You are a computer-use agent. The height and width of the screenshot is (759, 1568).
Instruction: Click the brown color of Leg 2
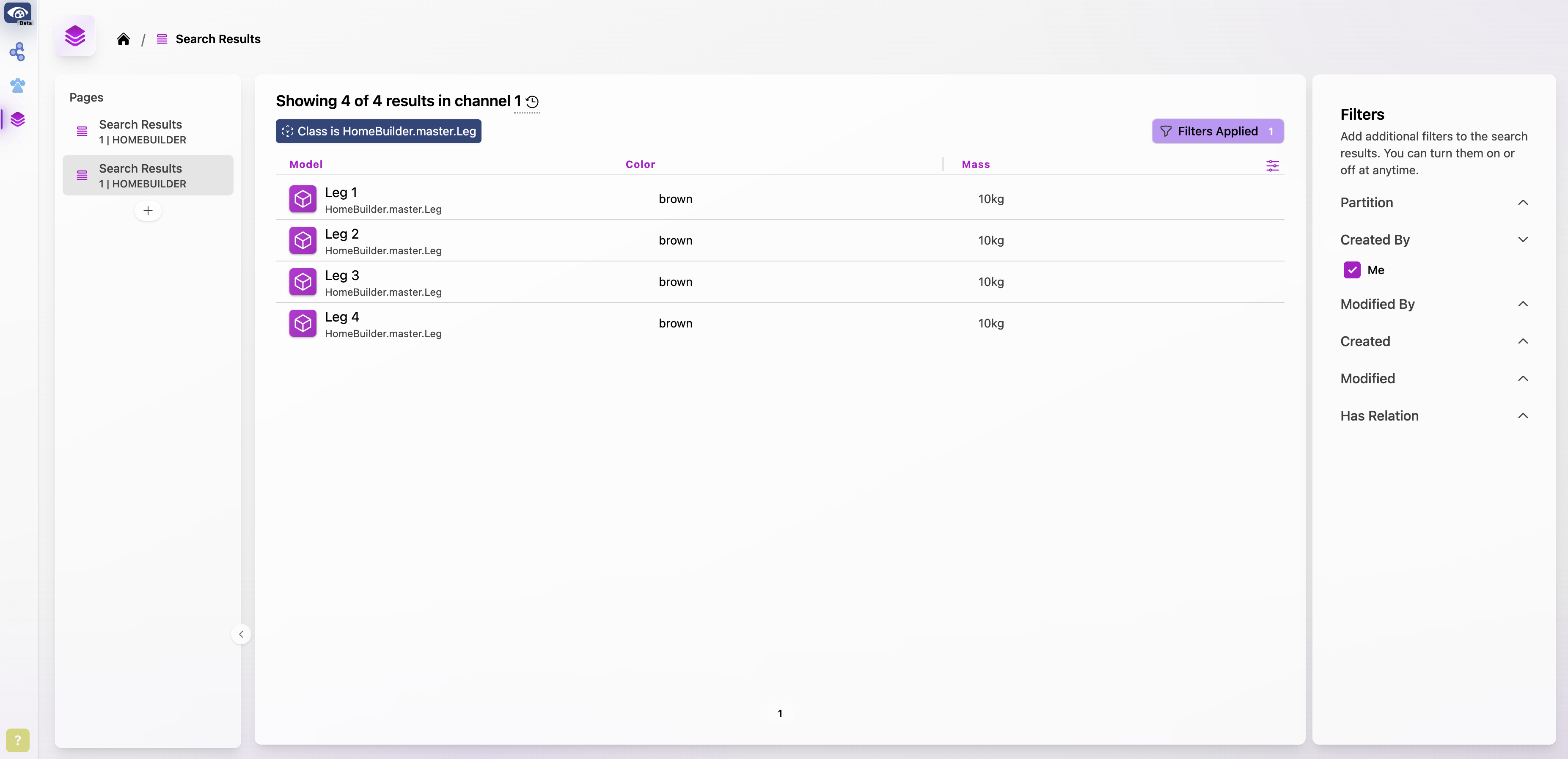coord(675,240)
